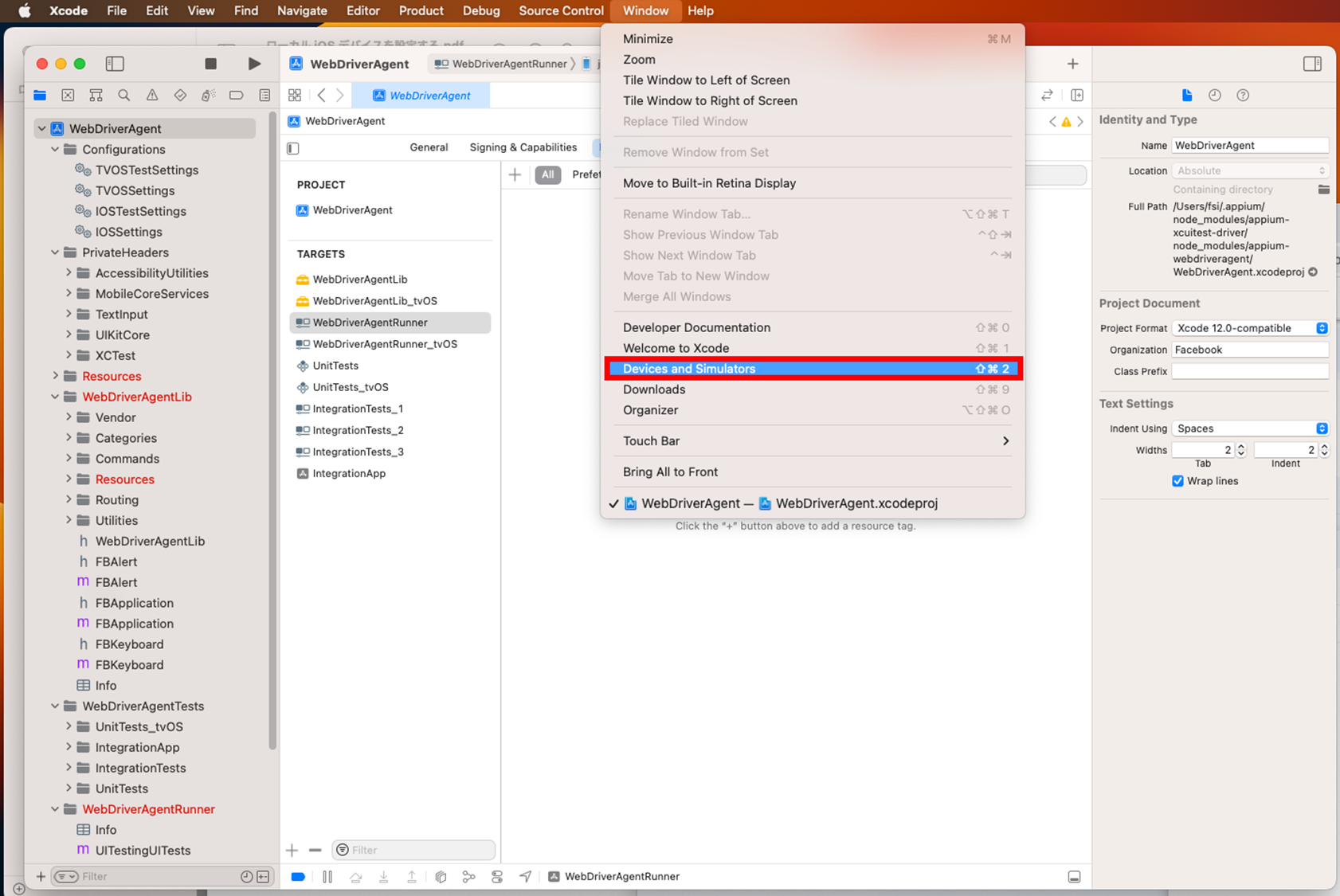Viewport: 1340px width, 896px height.
Task: Collapse the WebDriverAgent project root
Action: click(41, 128)
